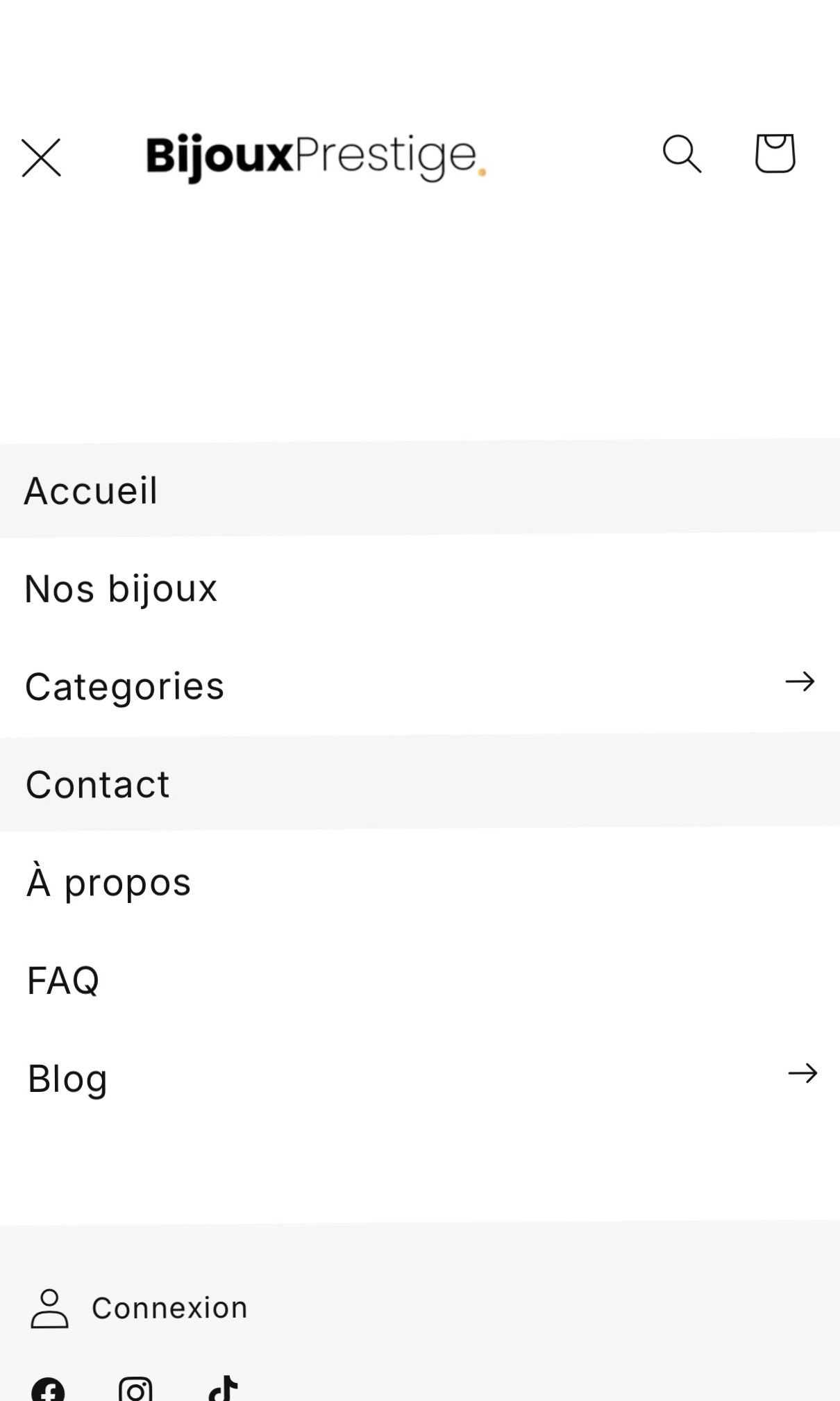Open the FAQ menu entry
Screen dimensions: 840x1401
(x=63, y=980)
